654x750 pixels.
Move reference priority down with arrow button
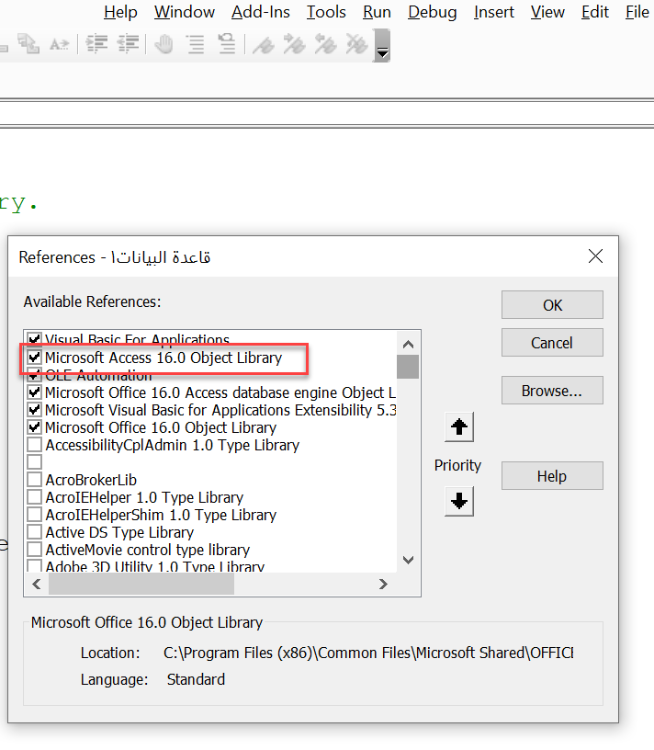pos(459,501)
